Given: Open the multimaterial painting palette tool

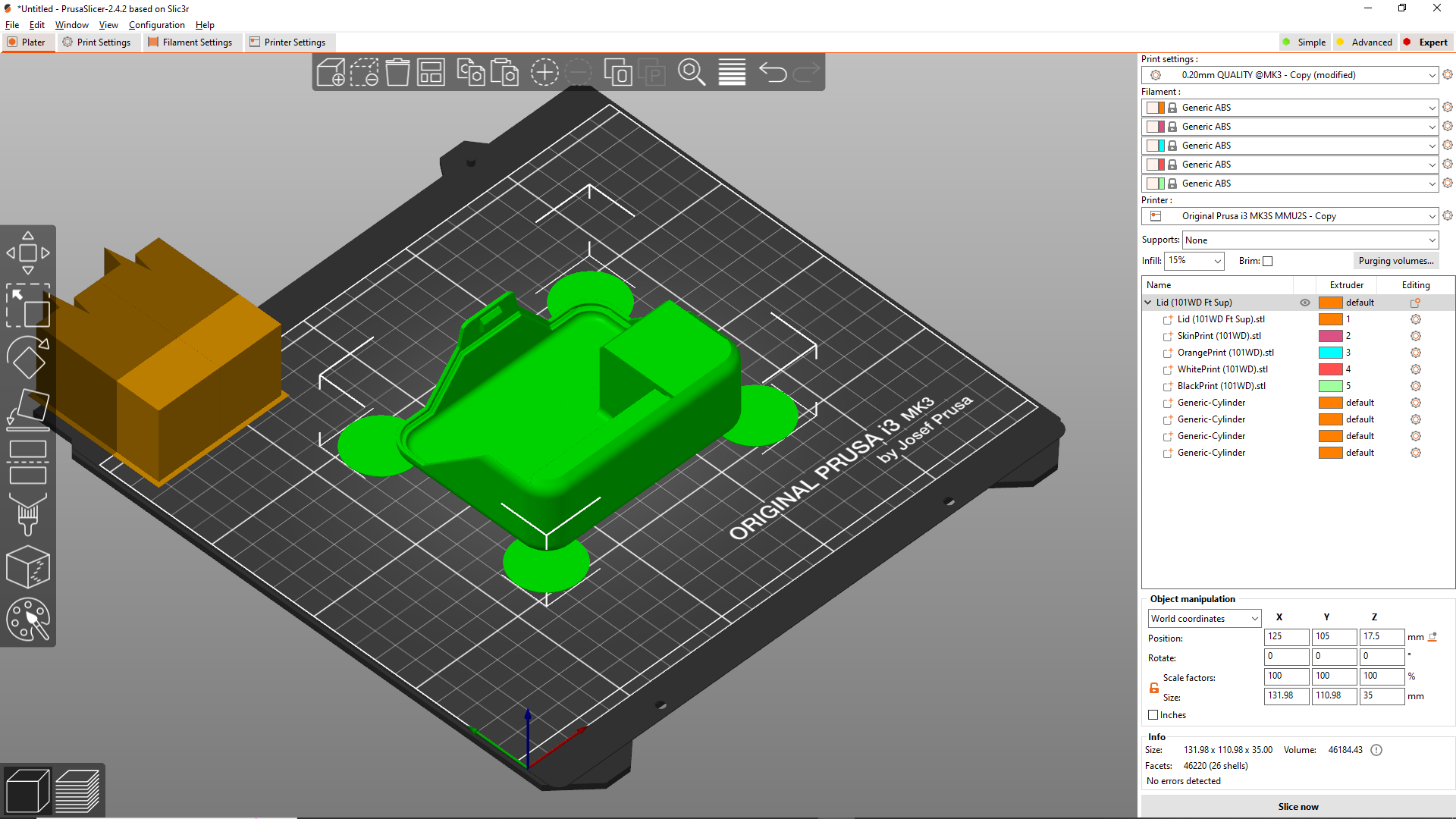Looking at the screenshot, I should coord(28,620).
